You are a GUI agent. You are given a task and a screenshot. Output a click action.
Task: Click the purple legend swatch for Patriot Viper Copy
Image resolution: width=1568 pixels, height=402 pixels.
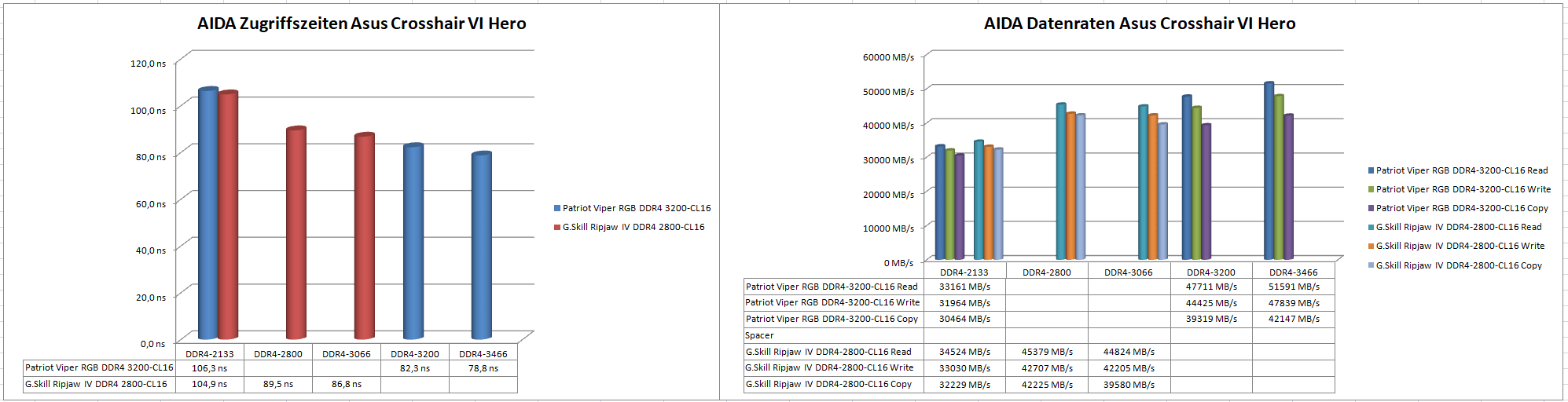[x=1372, y=208]
